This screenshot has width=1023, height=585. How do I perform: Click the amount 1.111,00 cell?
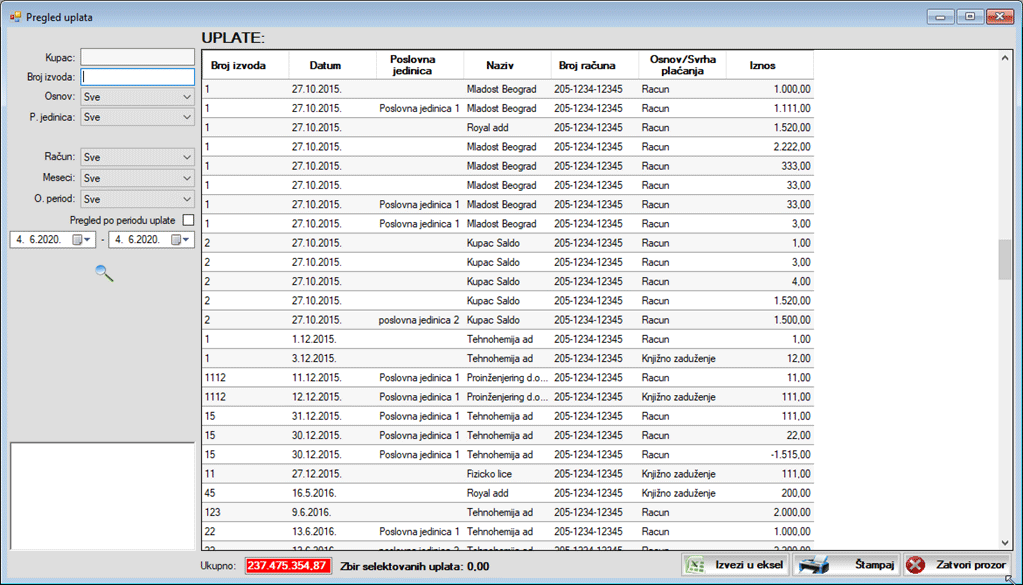pos(769,108)
